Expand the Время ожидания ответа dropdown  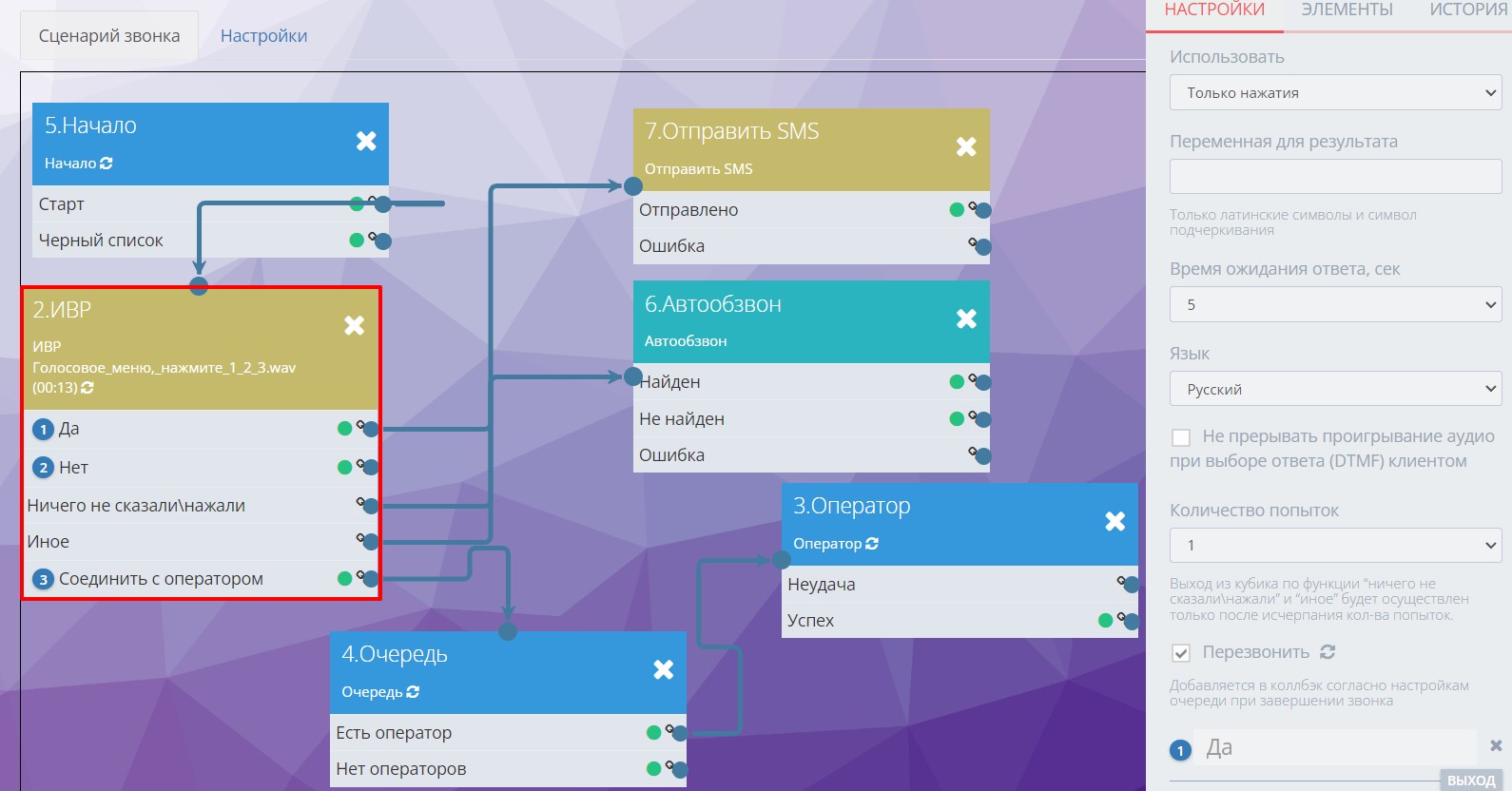click(x=1335, y=305)
